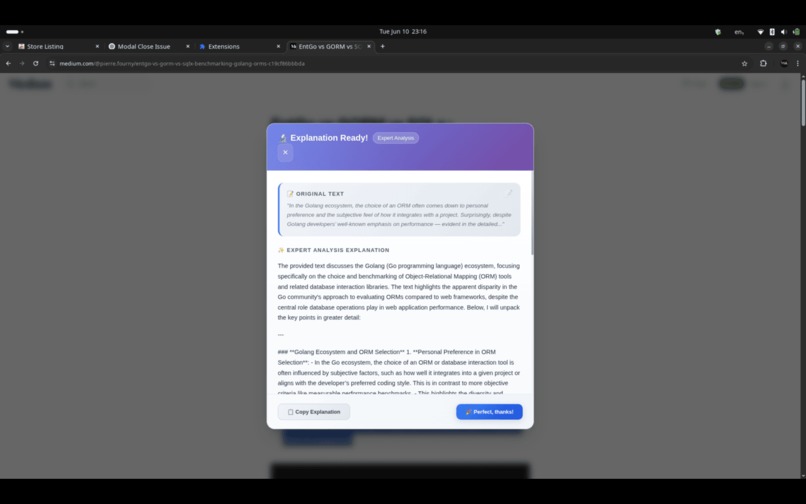Close the EntGo vs GORM tab

369,46
